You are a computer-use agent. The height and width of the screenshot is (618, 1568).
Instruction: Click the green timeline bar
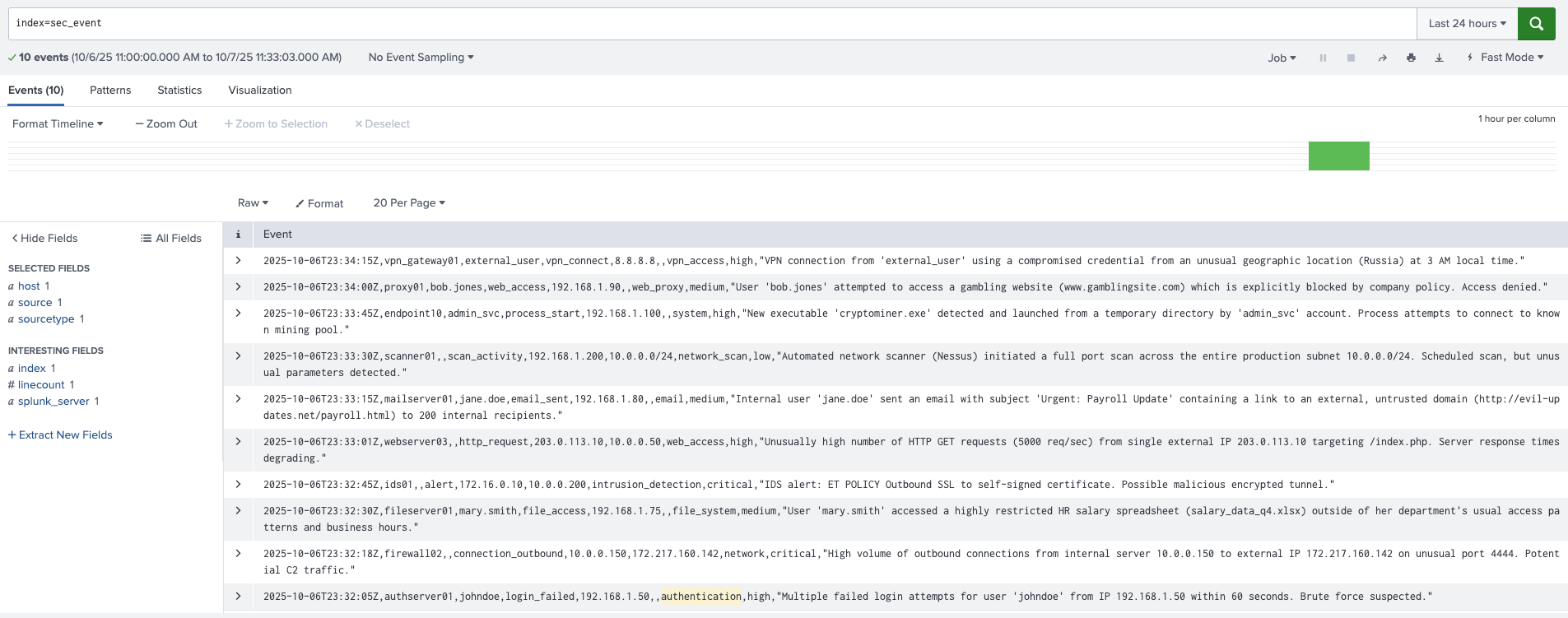point(1338,156)
